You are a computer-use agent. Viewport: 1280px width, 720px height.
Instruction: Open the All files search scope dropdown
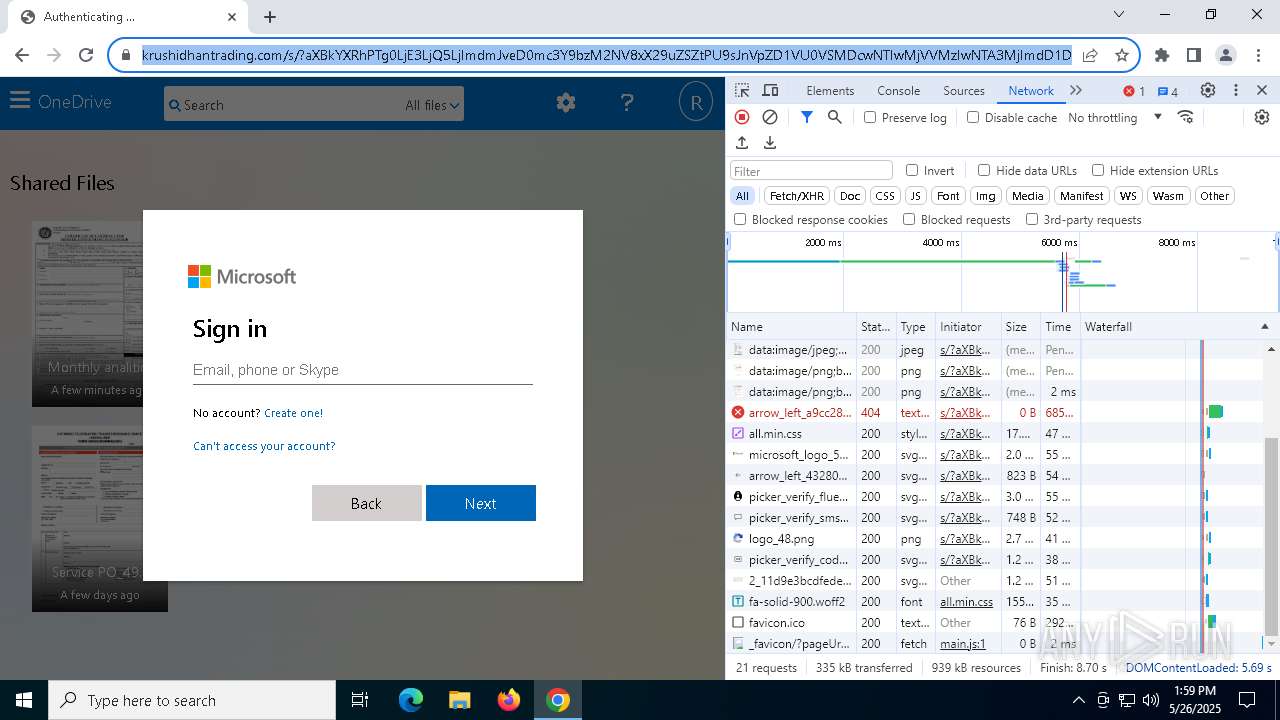coord(432,105)
